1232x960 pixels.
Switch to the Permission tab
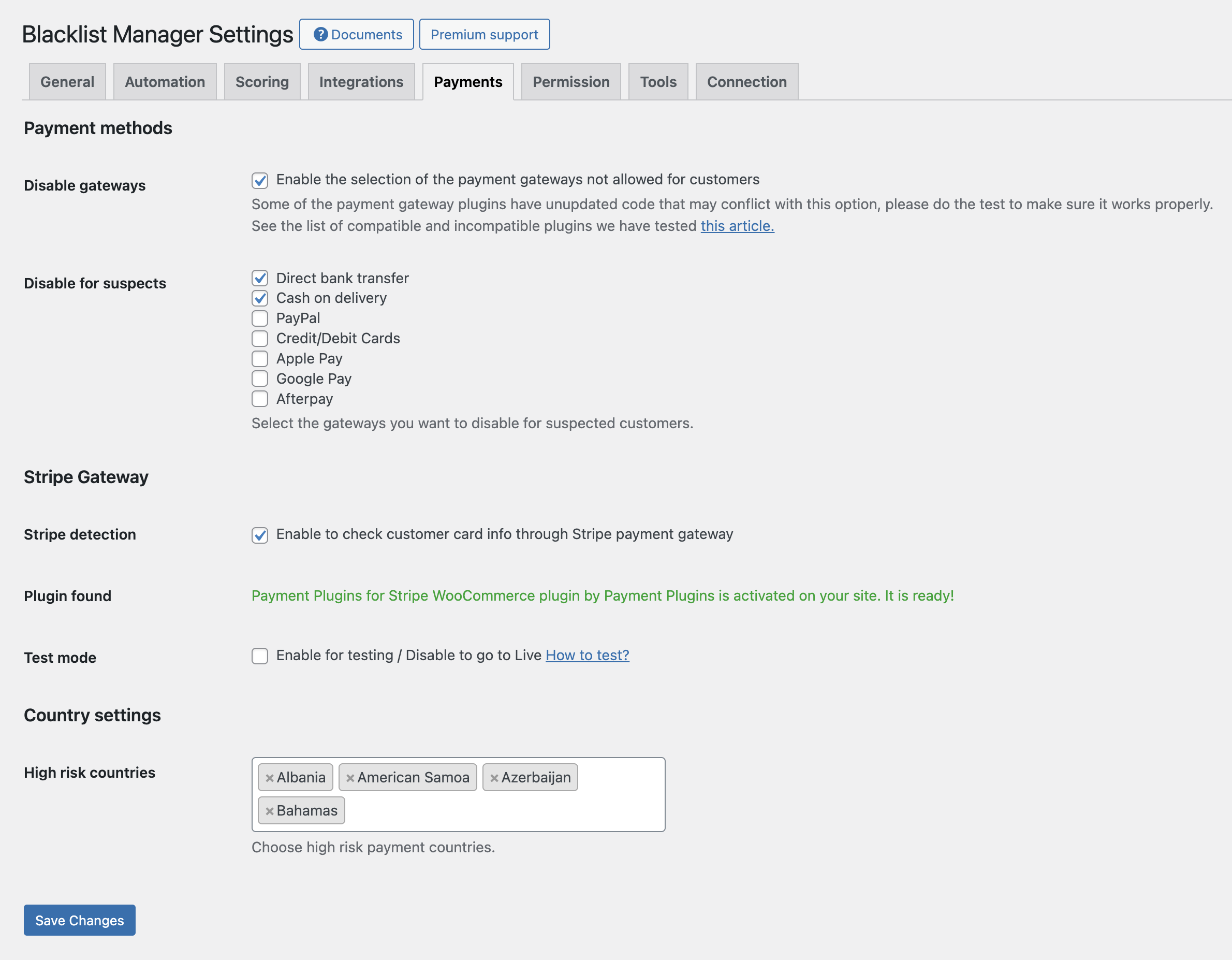(x=571, y=82)
